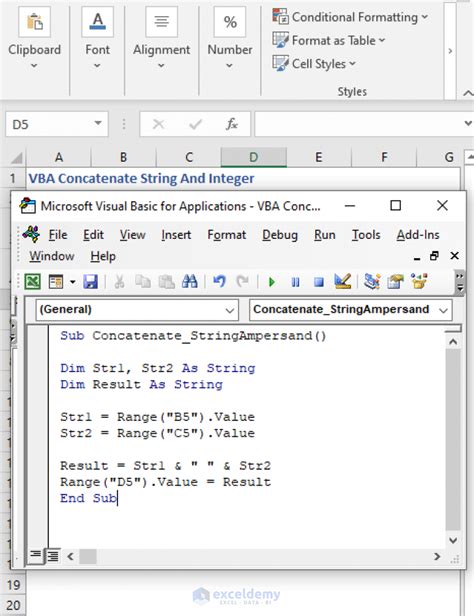Open the Help menu
The image size is (474, 616).
tap(103, 256)
